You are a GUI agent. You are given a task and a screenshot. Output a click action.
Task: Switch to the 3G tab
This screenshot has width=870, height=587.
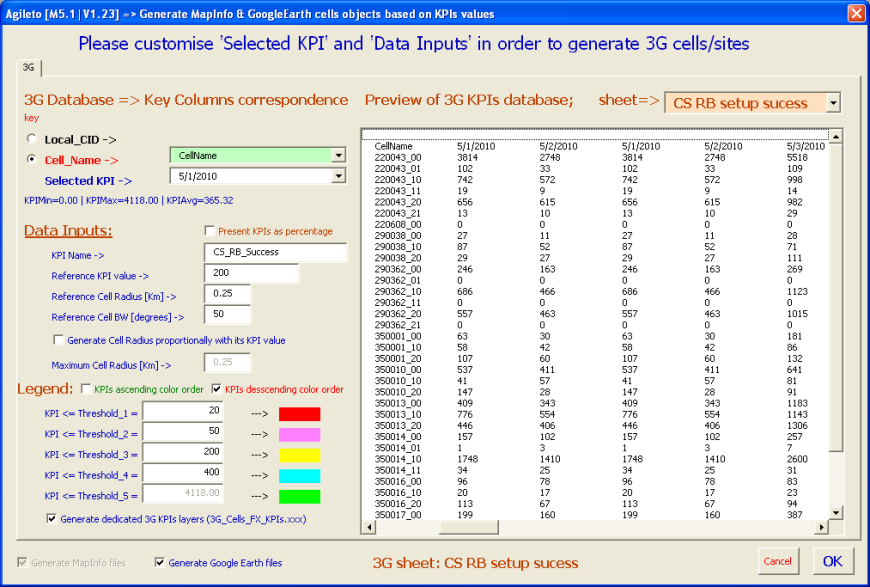pyautogui.click(x=29, y=68)
